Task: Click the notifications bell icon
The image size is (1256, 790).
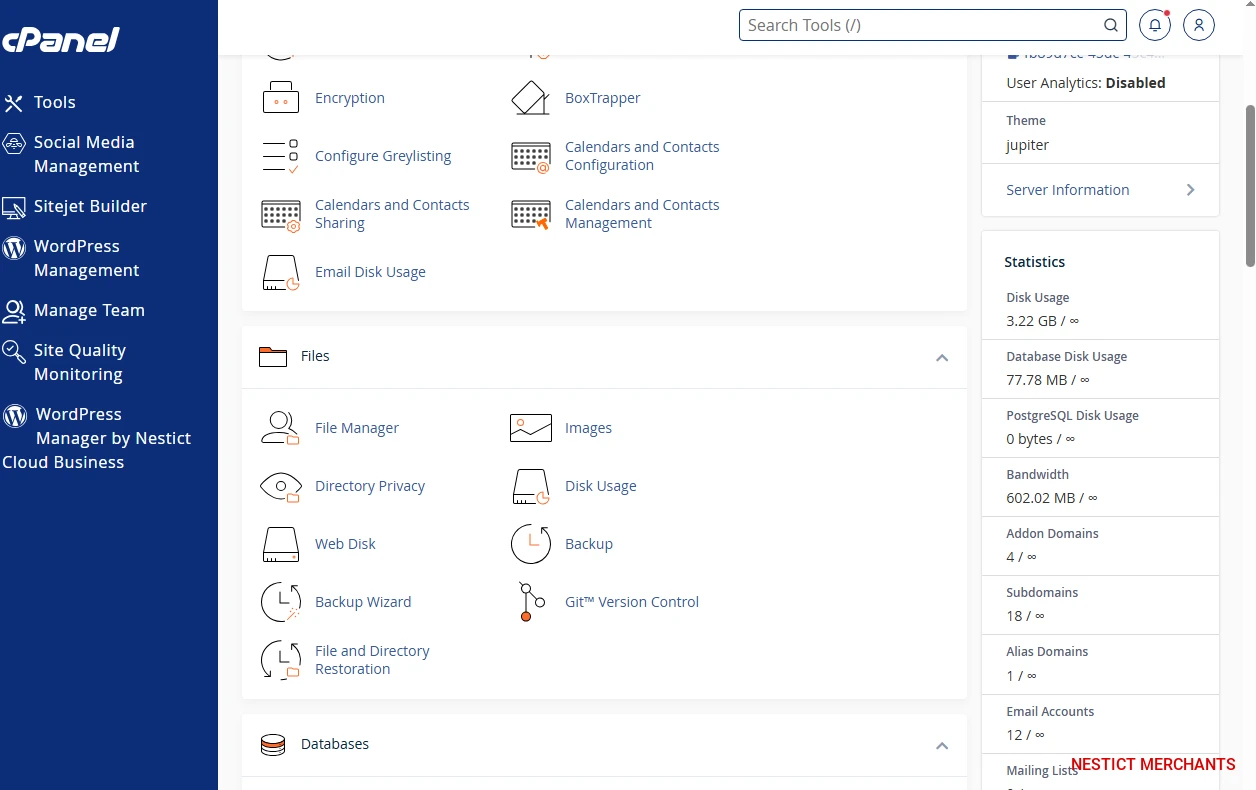Action: pos(1155,25)
